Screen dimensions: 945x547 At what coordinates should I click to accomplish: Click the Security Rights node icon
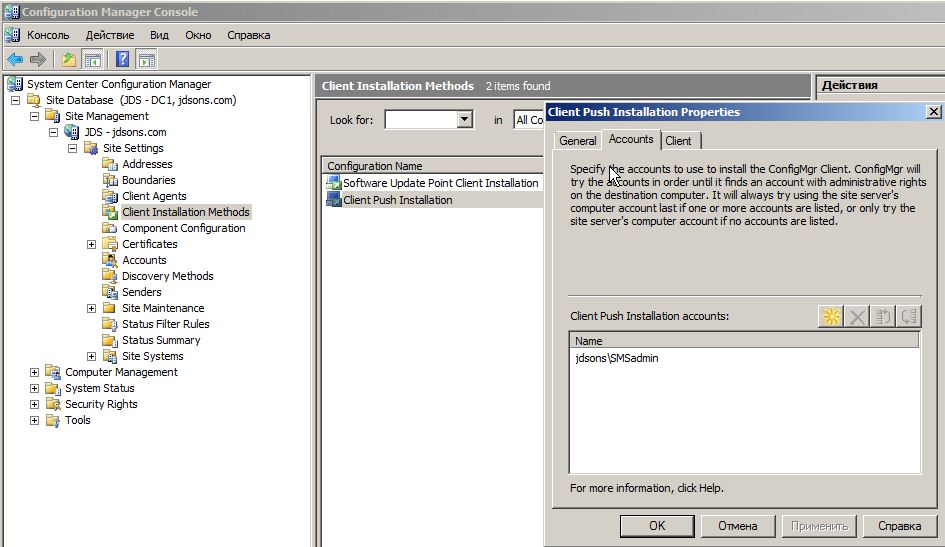click(53, 404)
